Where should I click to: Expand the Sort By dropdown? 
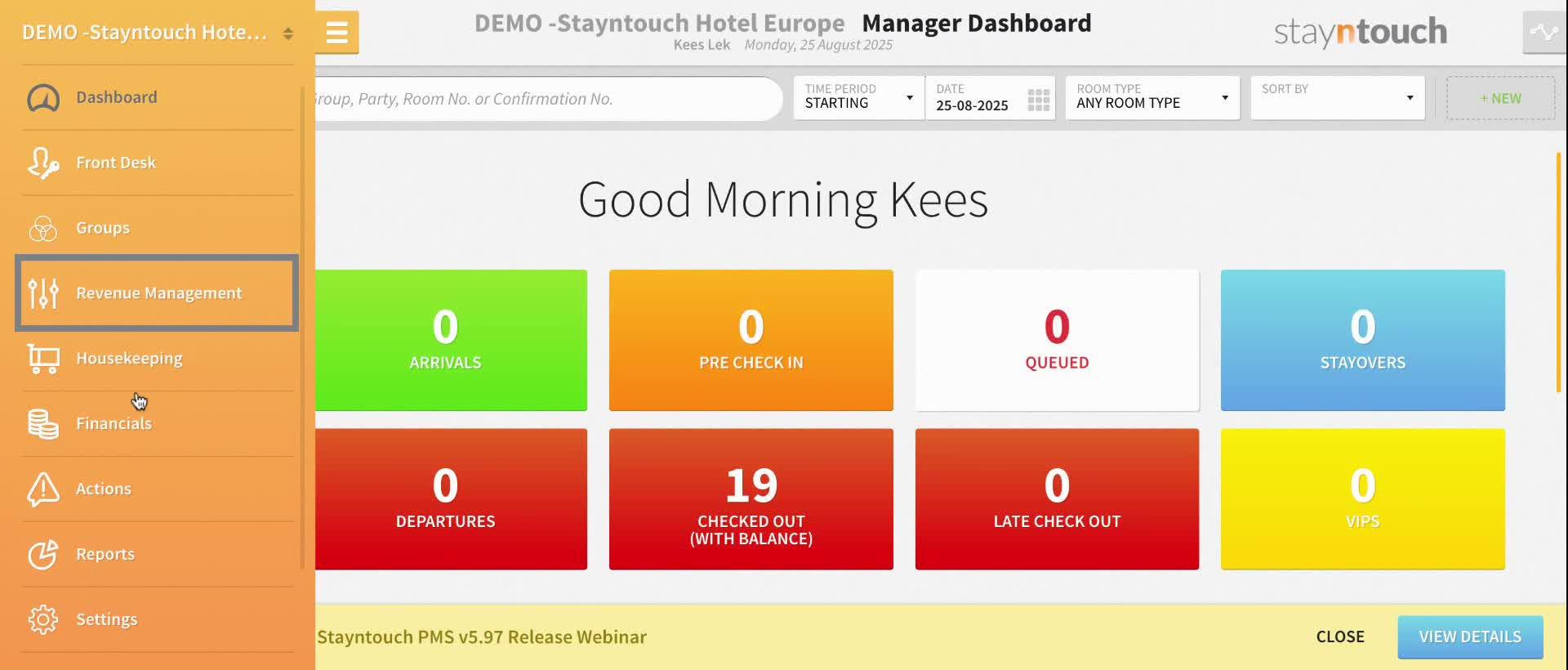1338,98
